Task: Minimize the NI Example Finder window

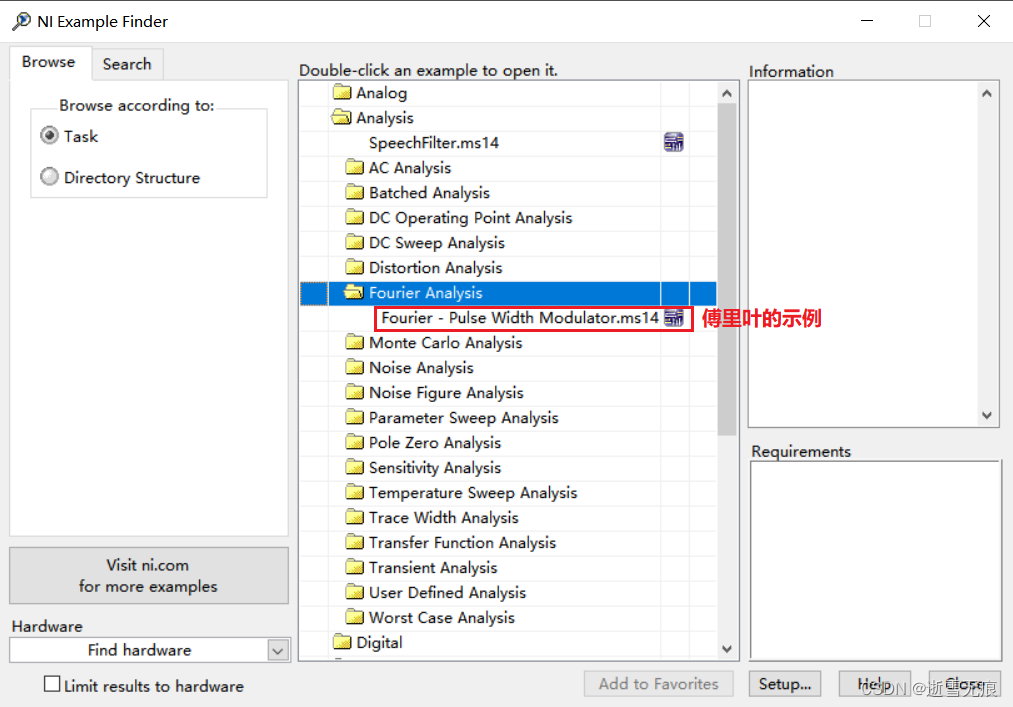Action: (x=867, y=21)
